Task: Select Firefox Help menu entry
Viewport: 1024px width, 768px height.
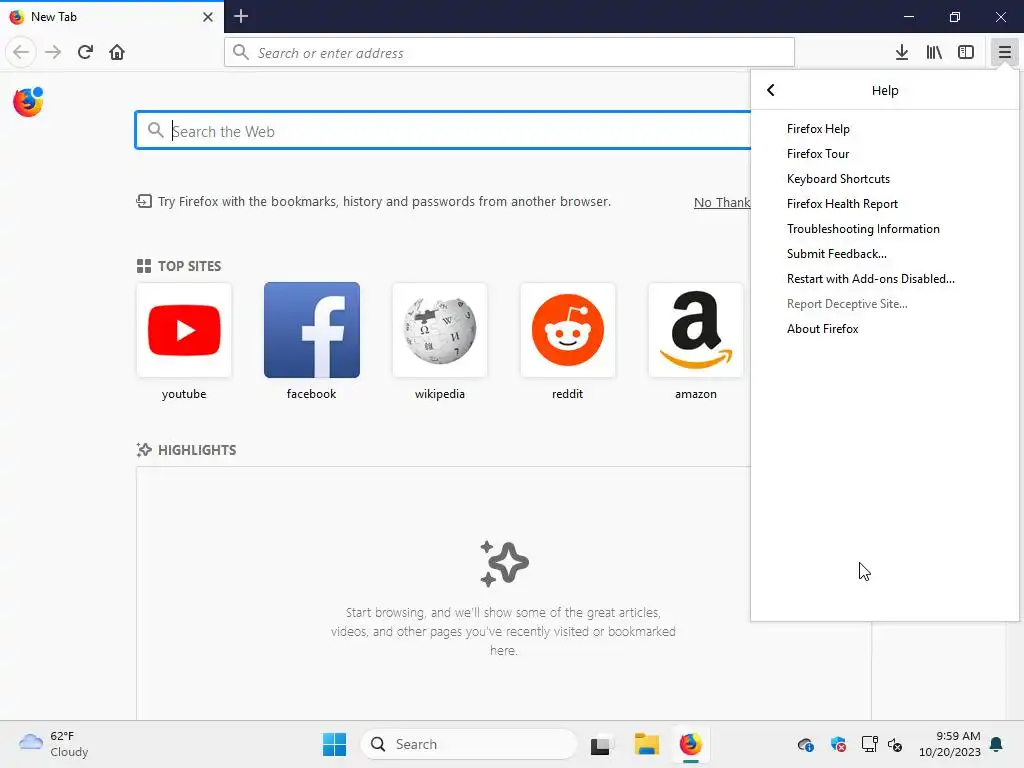Action: (x=884, y=129)
